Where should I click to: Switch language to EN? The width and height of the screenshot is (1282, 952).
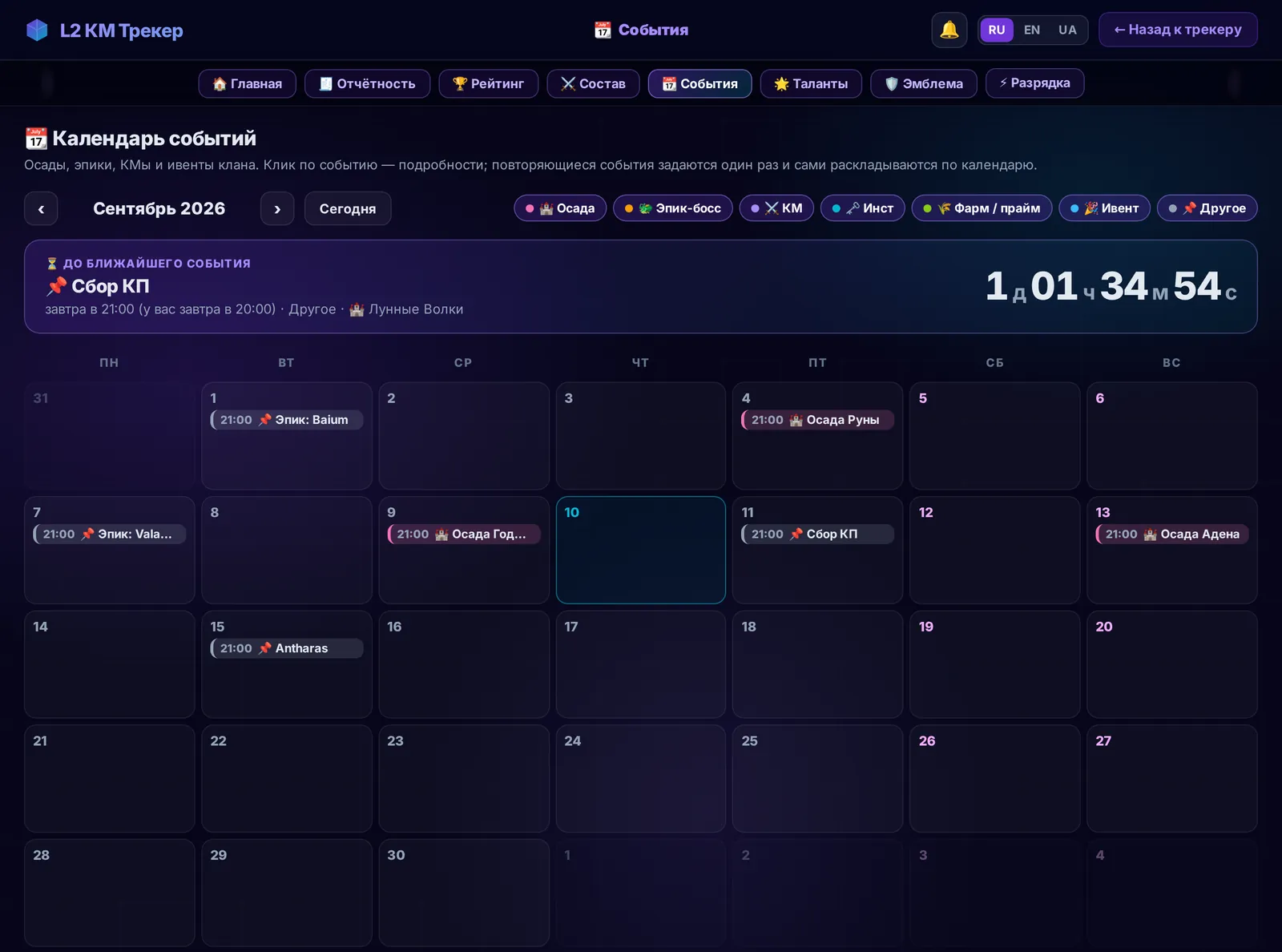click(x=1032, y=30)
